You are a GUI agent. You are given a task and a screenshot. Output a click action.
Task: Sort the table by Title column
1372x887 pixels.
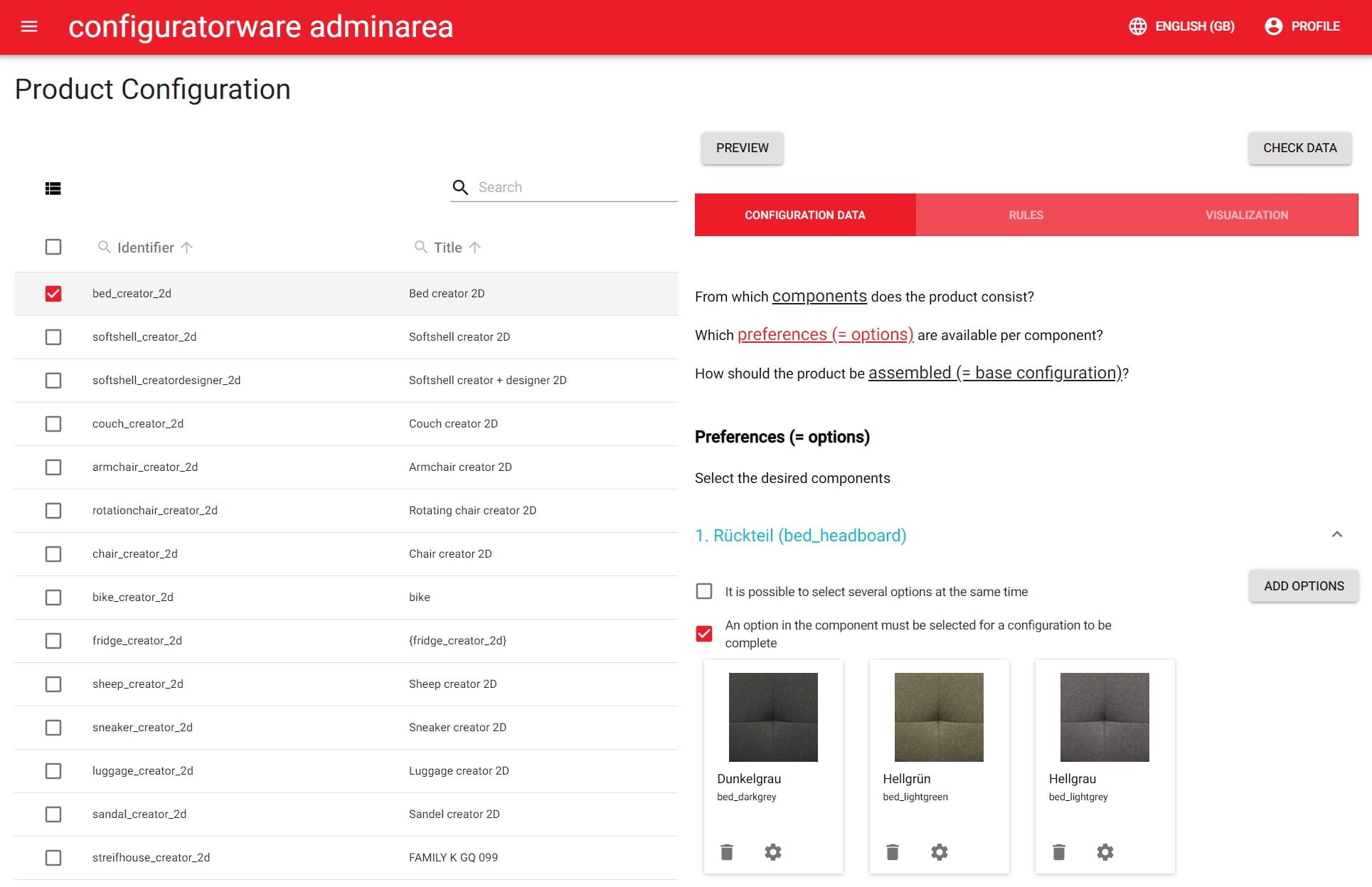(475, 247)
